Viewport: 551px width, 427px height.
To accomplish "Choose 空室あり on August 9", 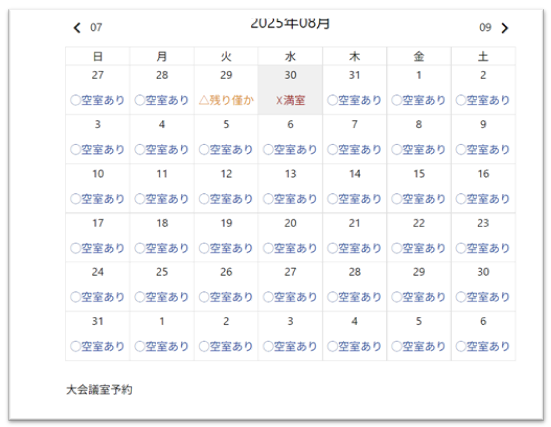I will [483, 150].
